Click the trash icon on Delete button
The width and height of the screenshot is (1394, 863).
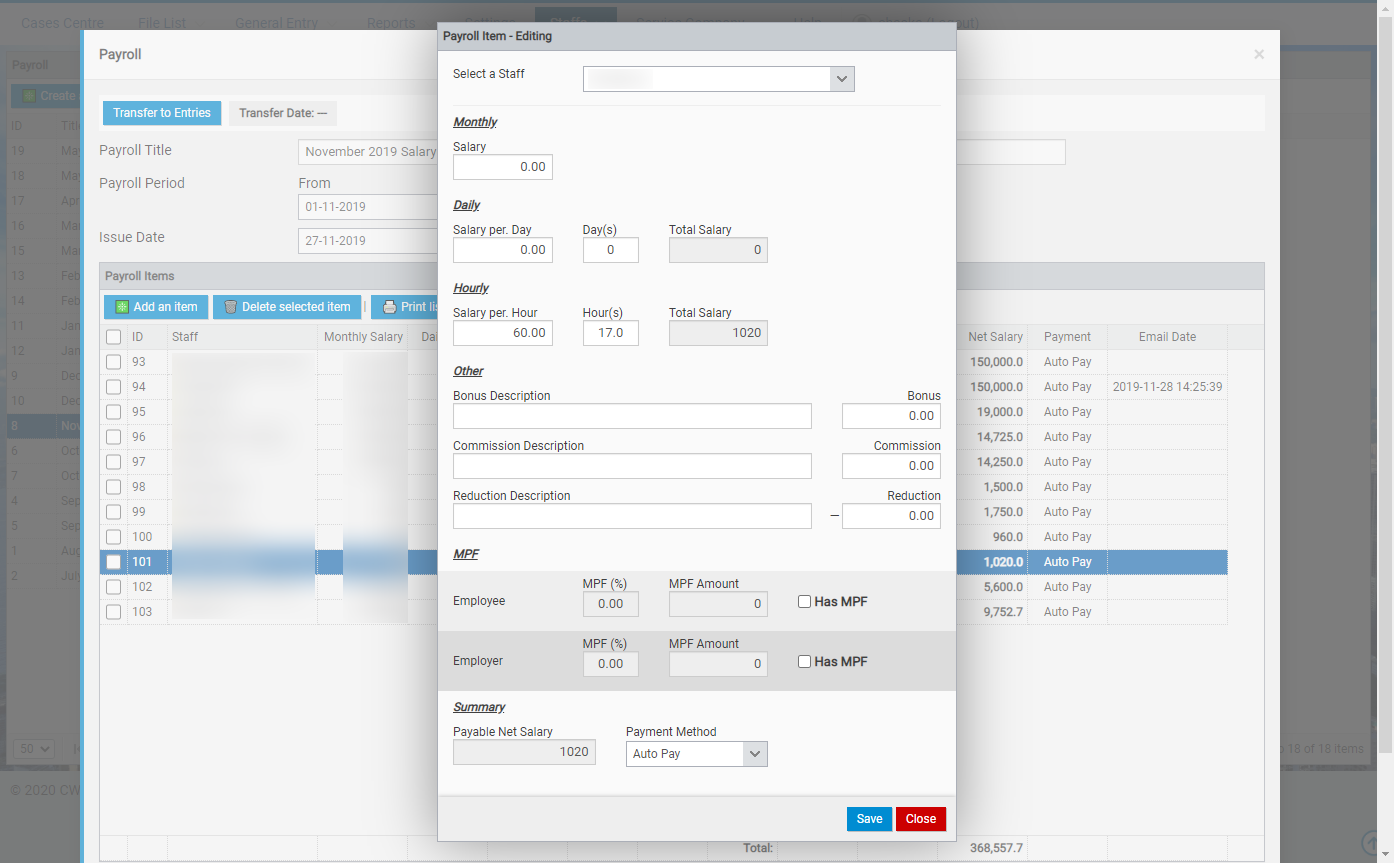tap(231, 307)
